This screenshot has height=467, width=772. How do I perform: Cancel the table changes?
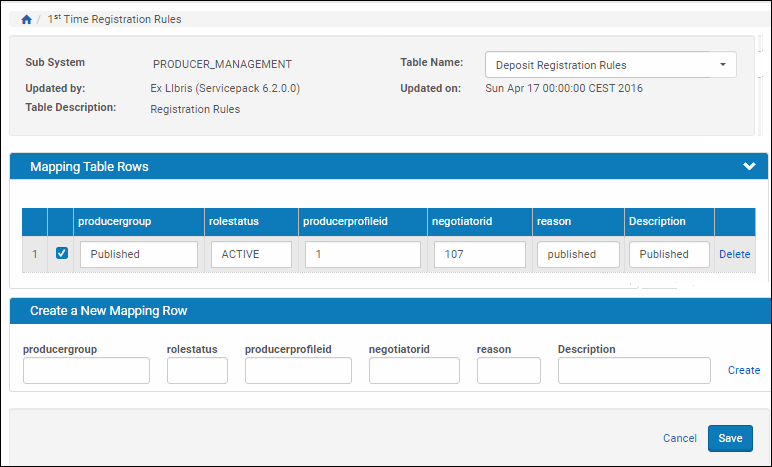(x=679, y=438)
